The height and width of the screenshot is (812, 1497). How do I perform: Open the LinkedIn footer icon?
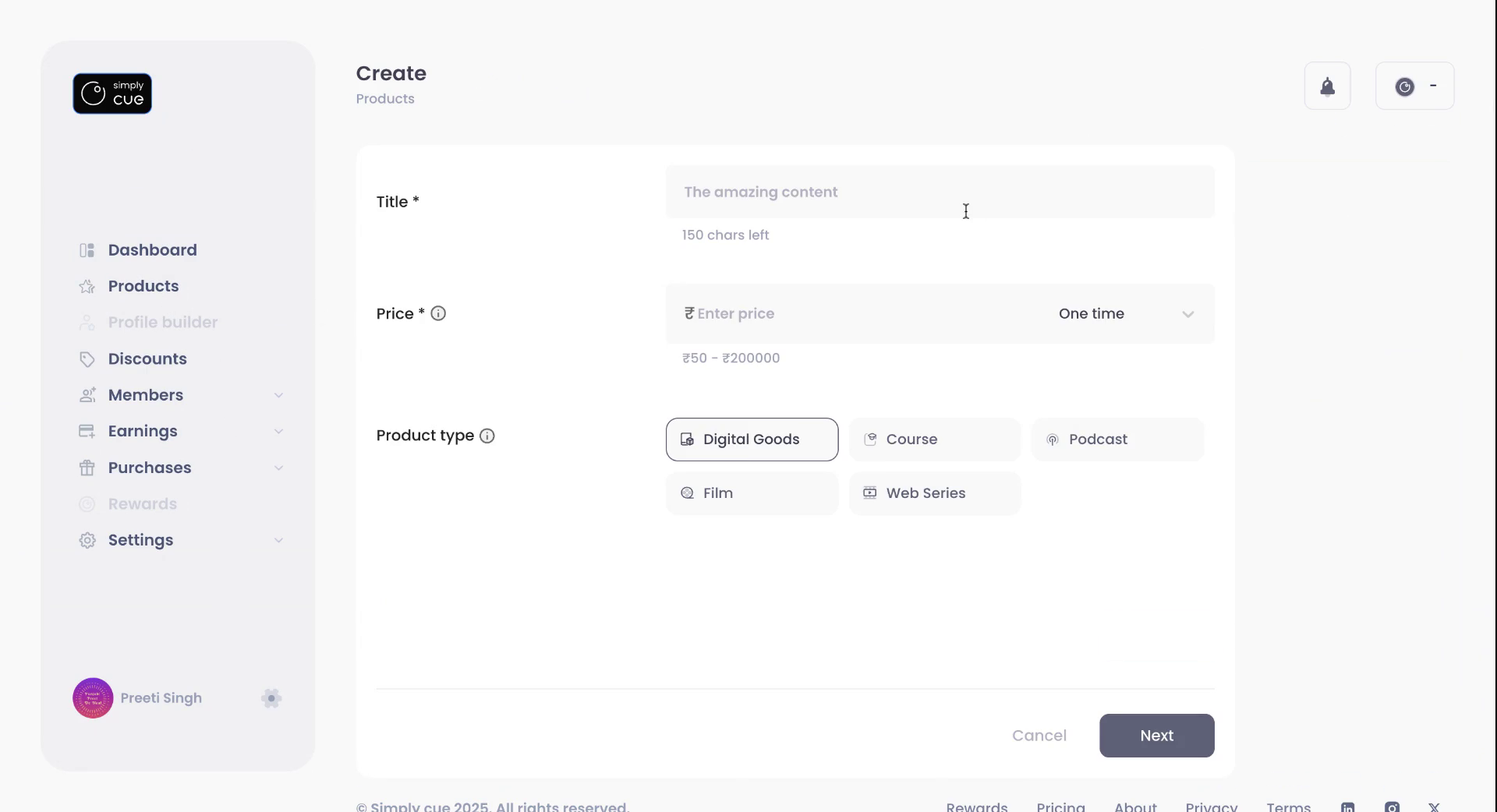1347,807
